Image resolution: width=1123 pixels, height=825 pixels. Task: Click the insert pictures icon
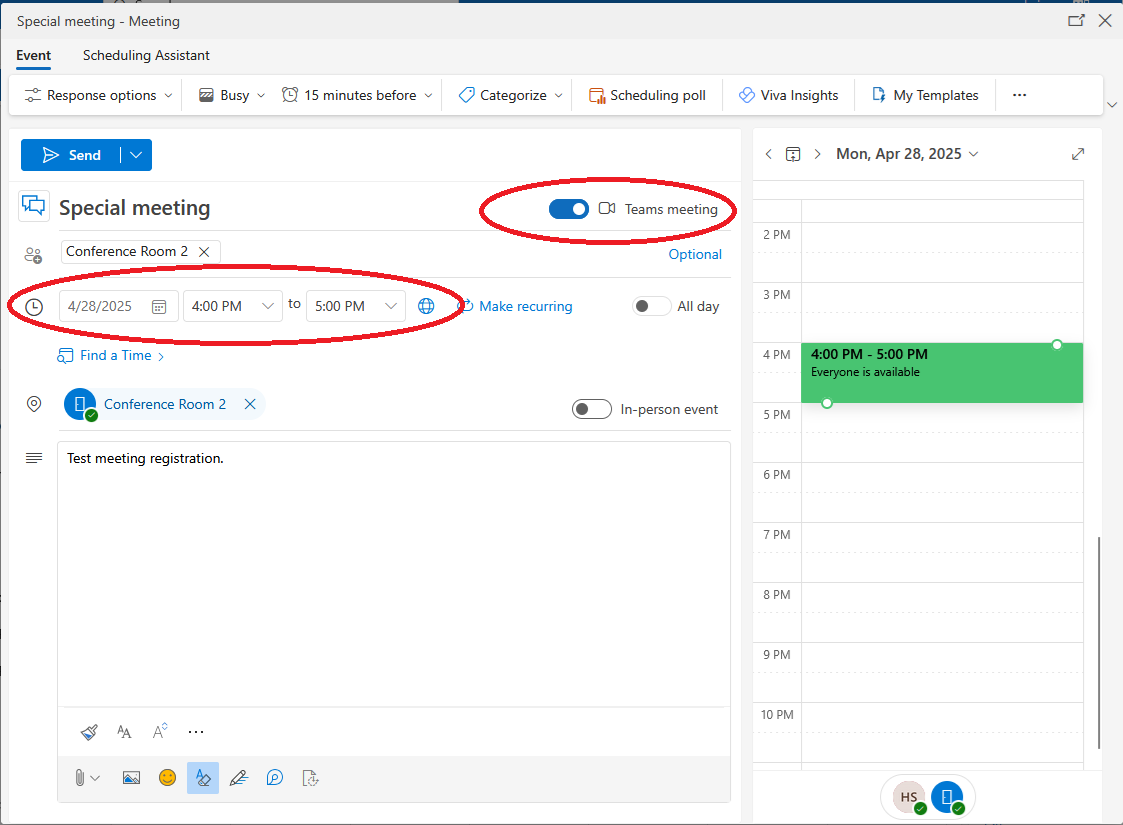pos(131,777)
